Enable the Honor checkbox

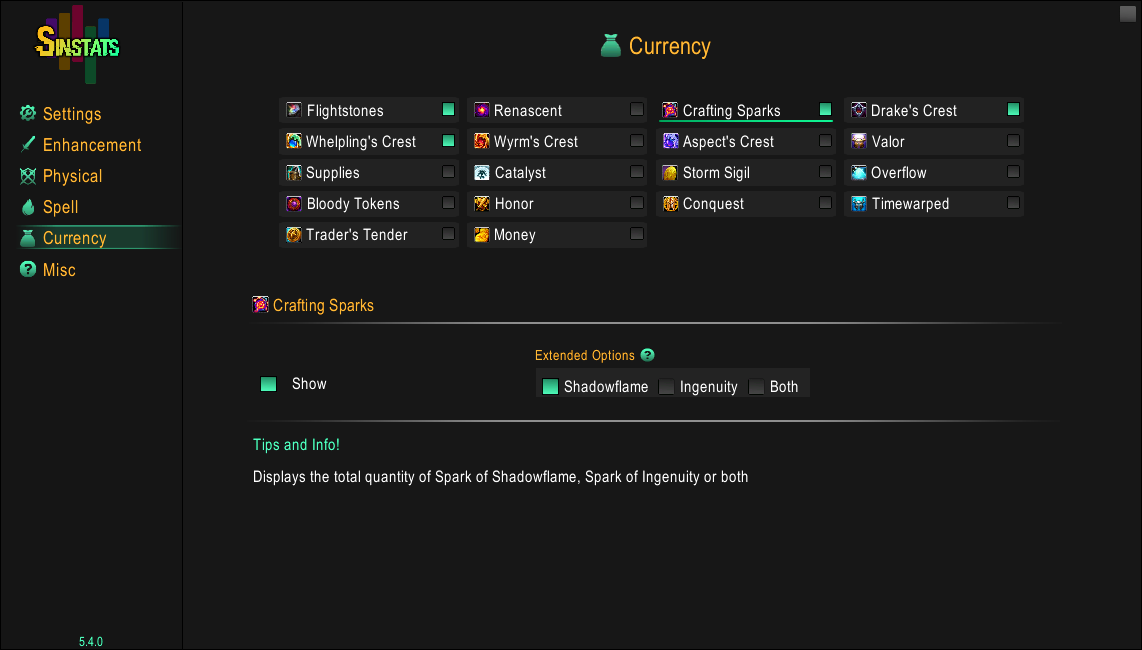point(637,203)
